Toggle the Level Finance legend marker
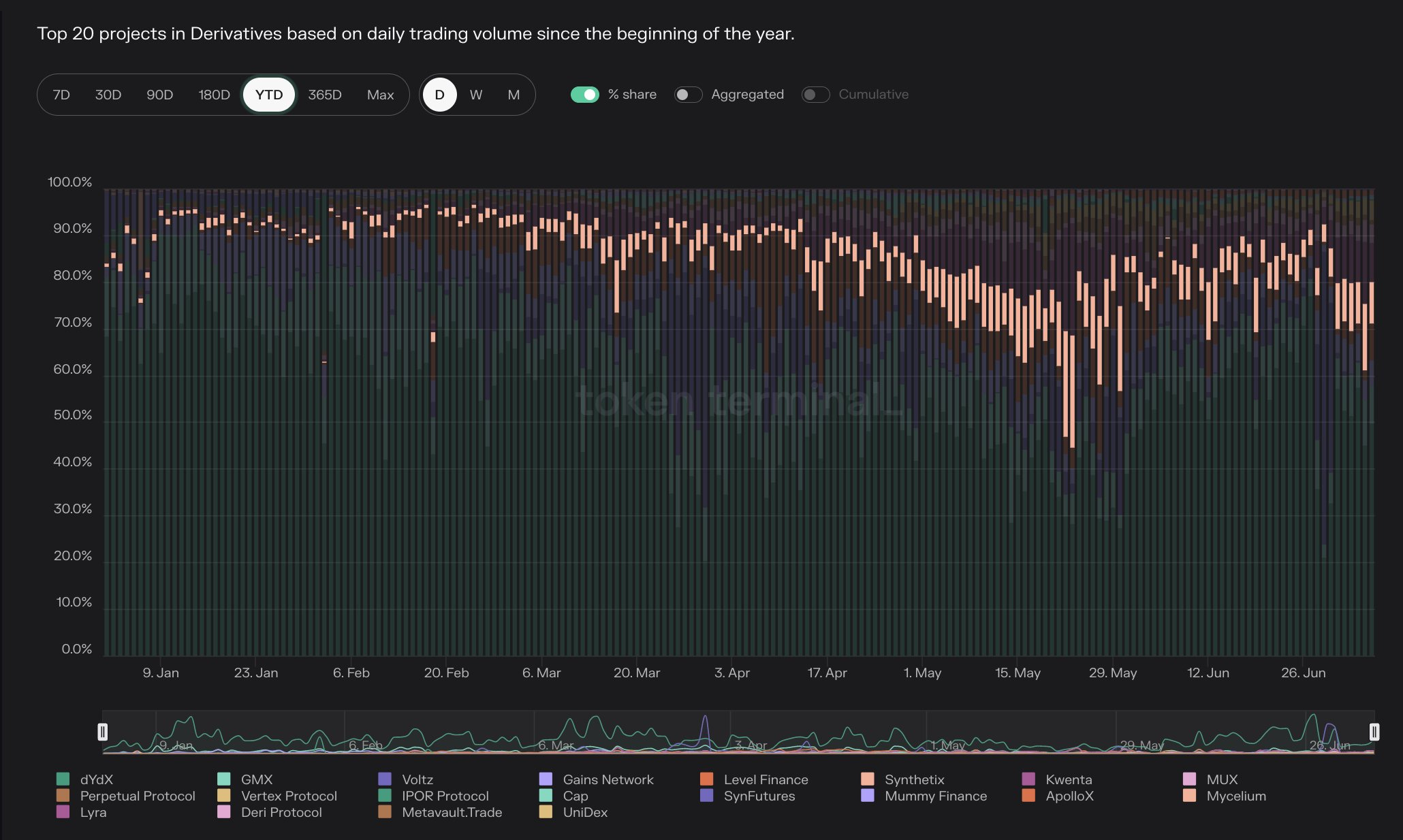Viewport: 1403px width, 840px height. point(707,779)
